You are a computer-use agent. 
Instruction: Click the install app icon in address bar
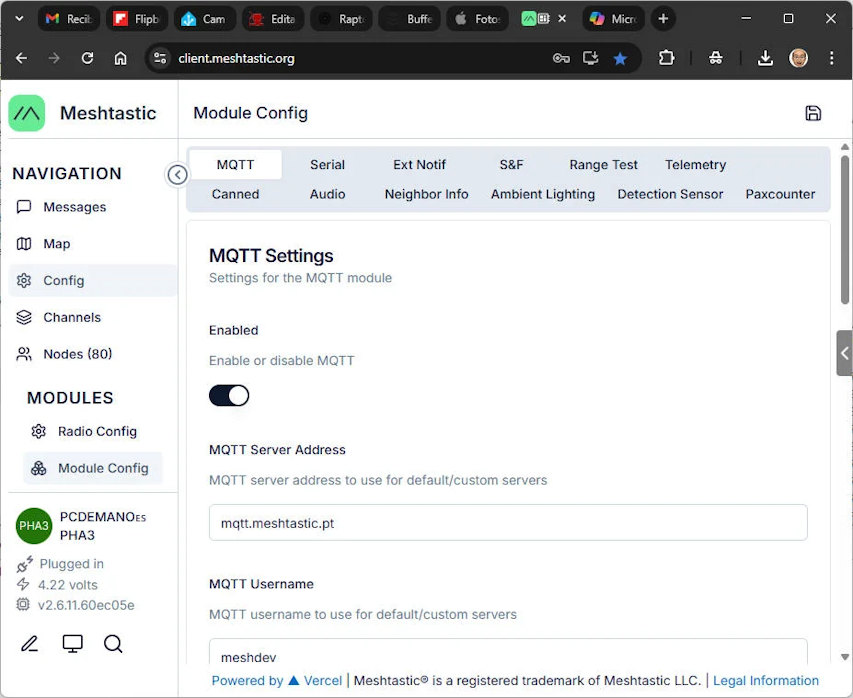pos(590,58)
